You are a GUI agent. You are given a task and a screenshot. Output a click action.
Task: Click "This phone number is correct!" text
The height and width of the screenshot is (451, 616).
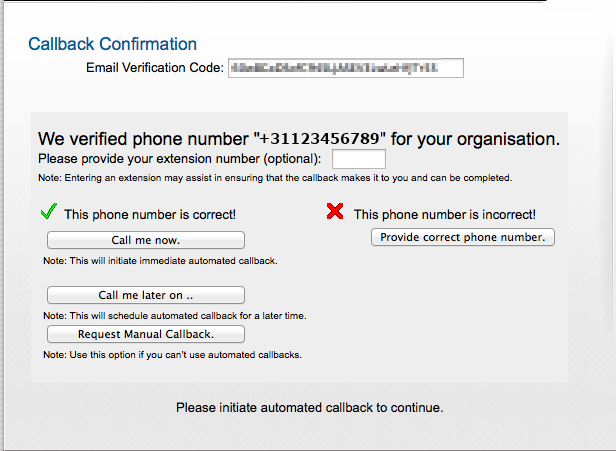point(150,214)
